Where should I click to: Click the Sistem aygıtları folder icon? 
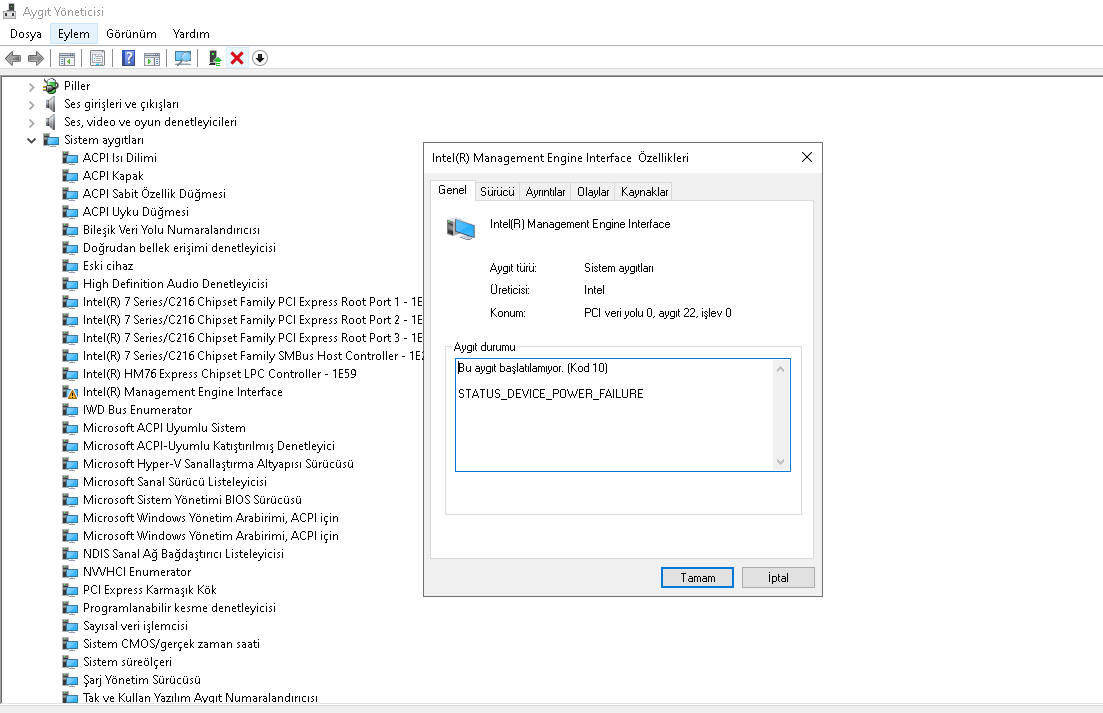(51, 140)
